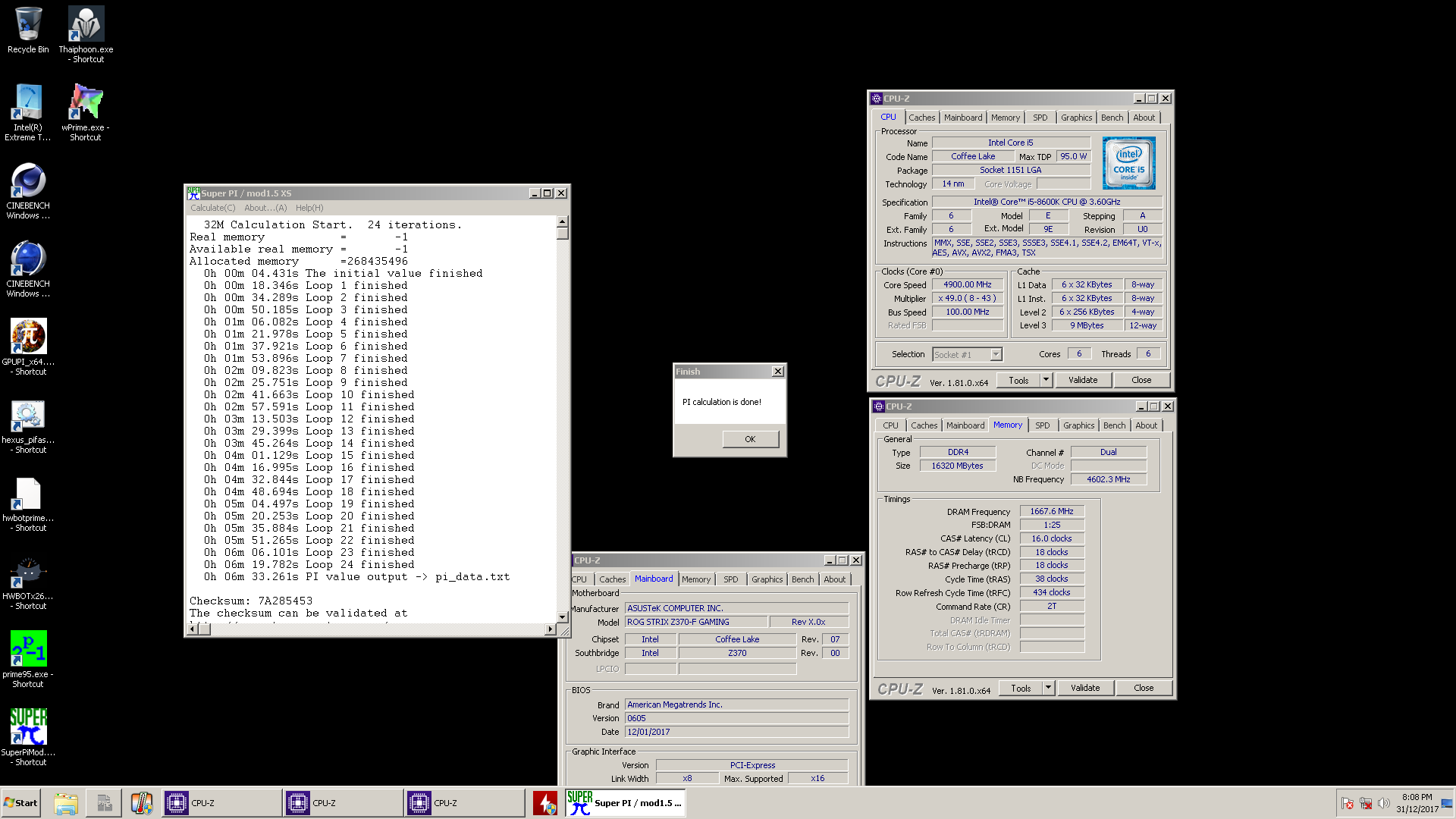Switch to About tab in top CPU-Z

tap(1144, 118)
